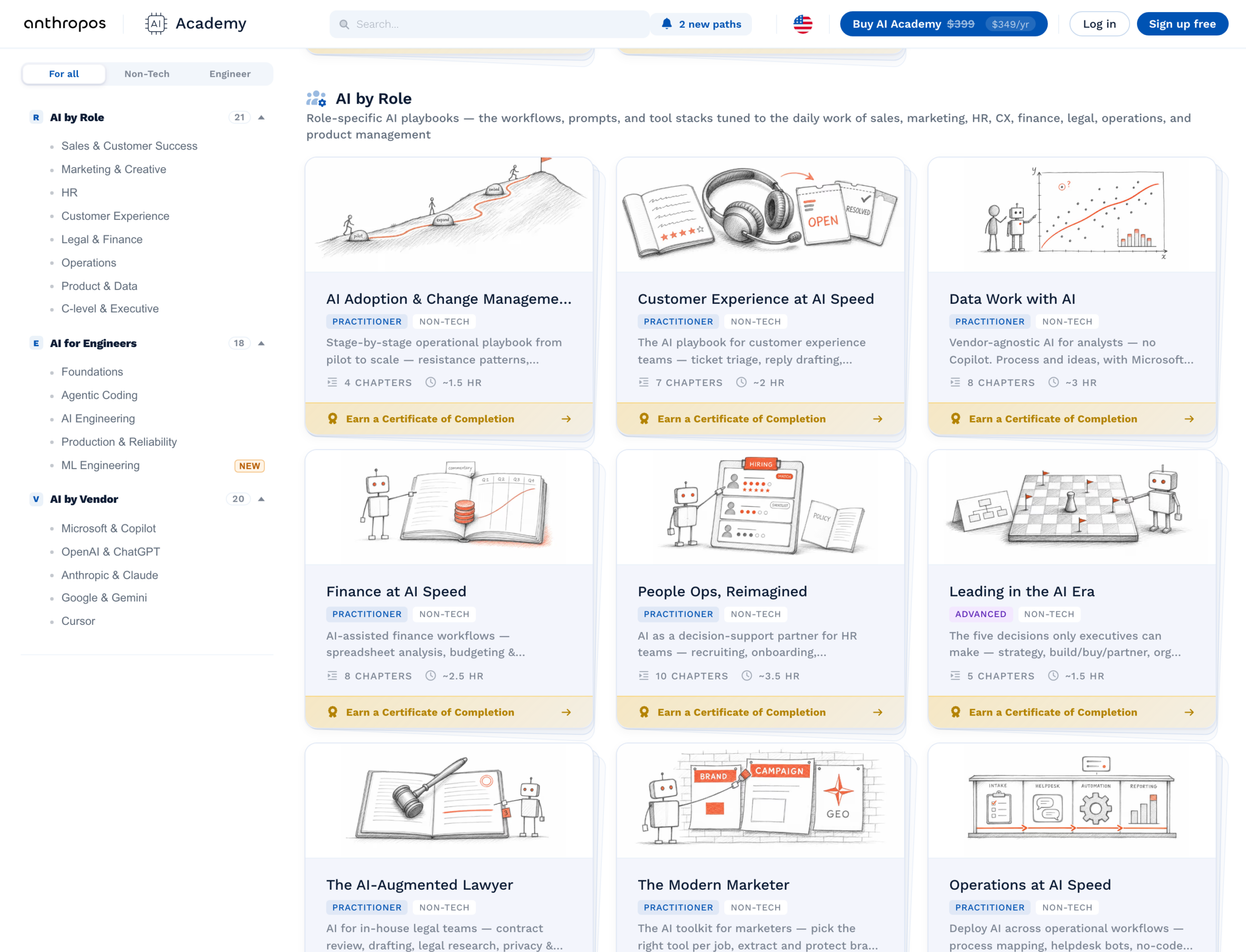
Task: Click the Legal & Finance sidebar item
Action: 102,239
